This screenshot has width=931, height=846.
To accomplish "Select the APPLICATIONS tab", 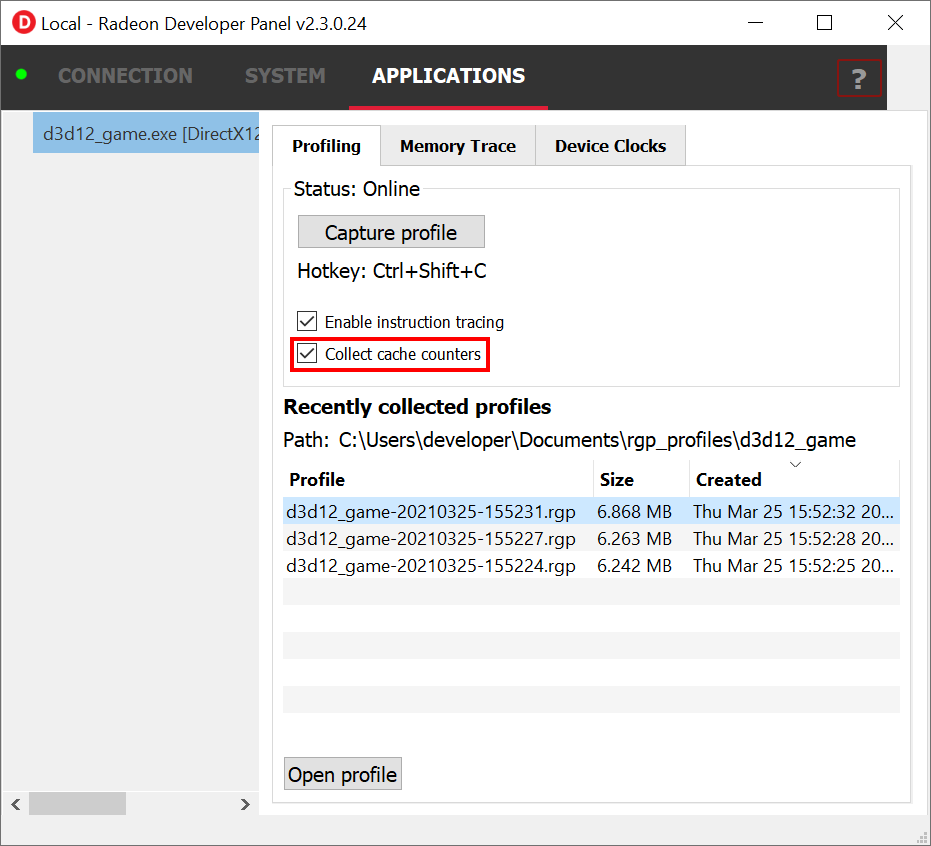I will (x=448, y=76).
